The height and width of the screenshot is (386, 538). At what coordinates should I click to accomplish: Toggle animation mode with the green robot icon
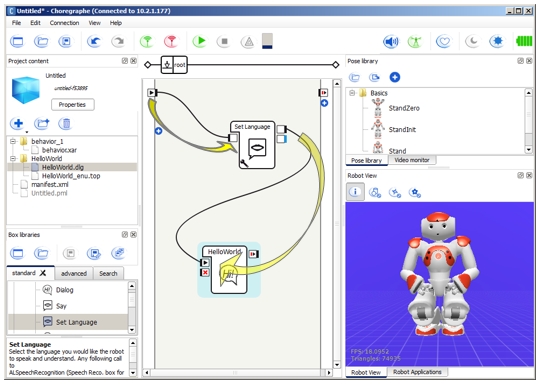pos(415,42)
